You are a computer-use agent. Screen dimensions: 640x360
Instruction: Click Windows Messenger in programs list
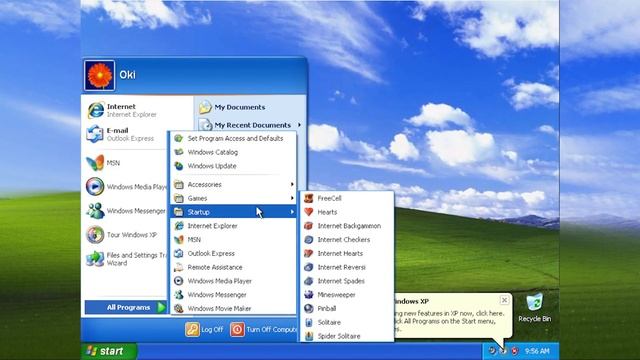click(233, 295)
